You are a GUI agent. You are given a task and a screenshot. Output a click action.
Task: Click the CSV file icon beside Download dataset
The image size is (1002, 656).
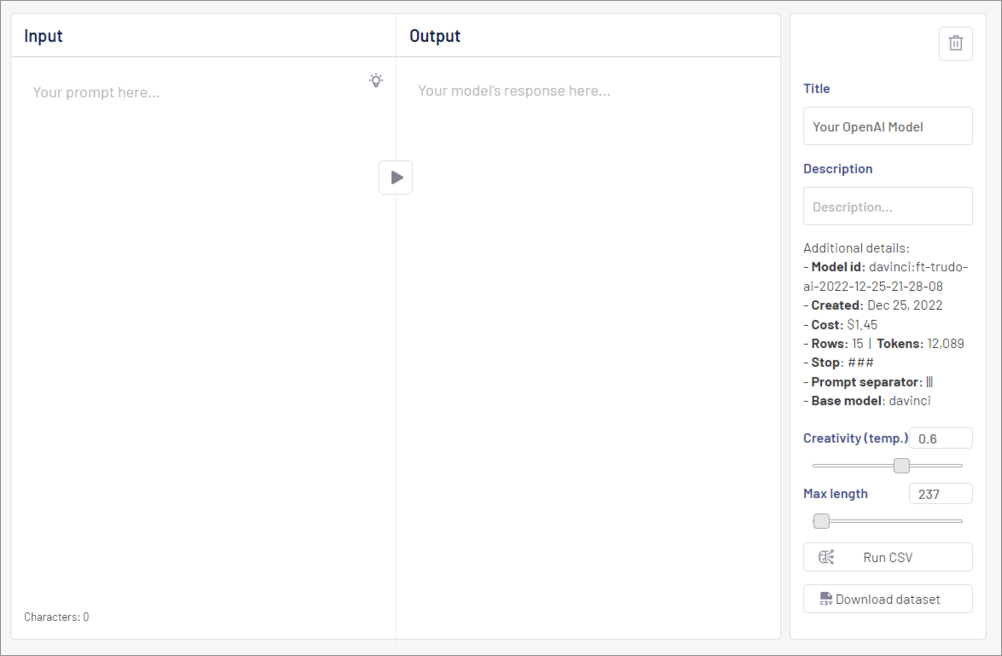pyautogui.click(x=826, y=599)
